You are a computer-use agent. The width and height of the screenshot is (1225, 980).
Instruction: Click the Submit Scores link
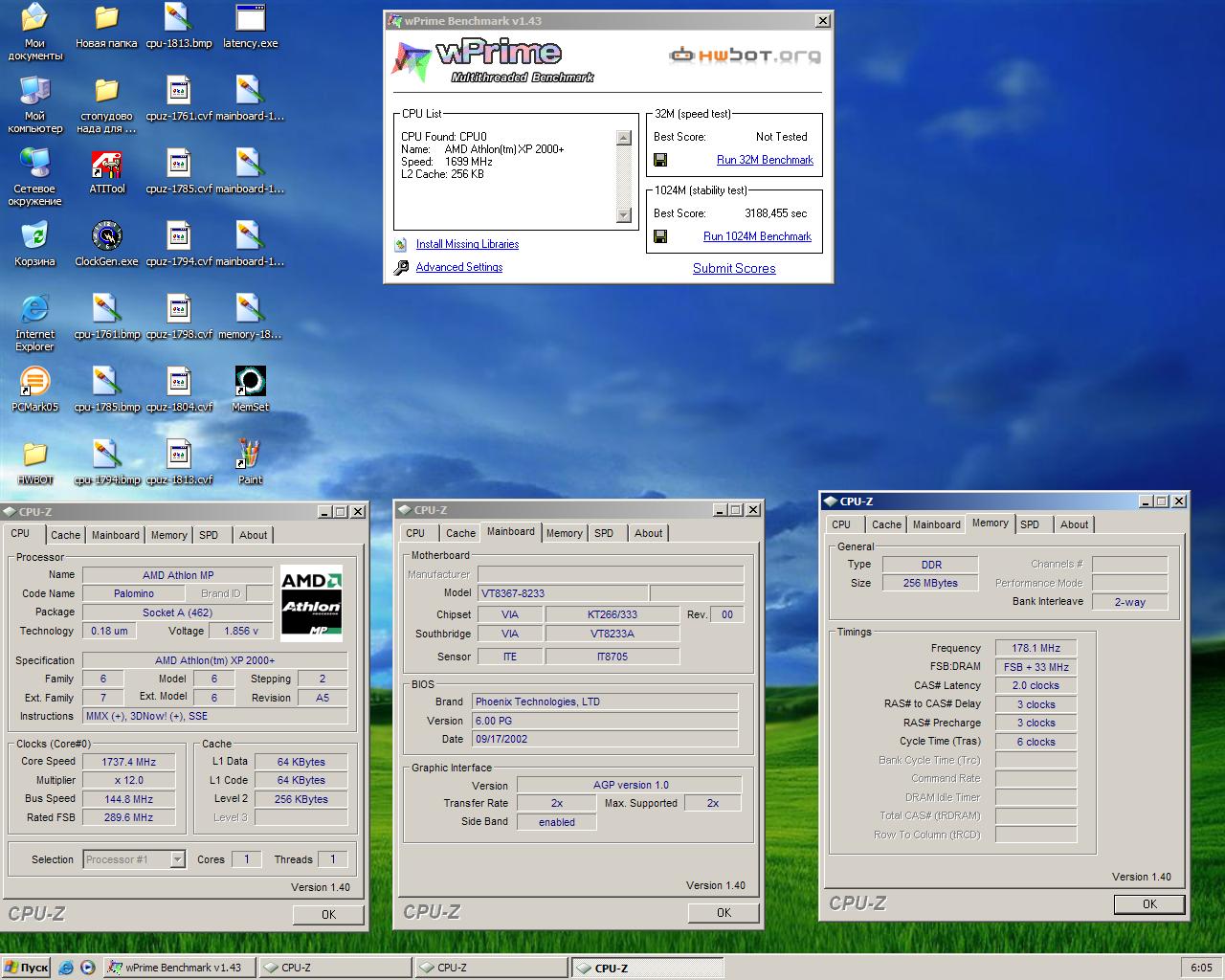(734, 268)
